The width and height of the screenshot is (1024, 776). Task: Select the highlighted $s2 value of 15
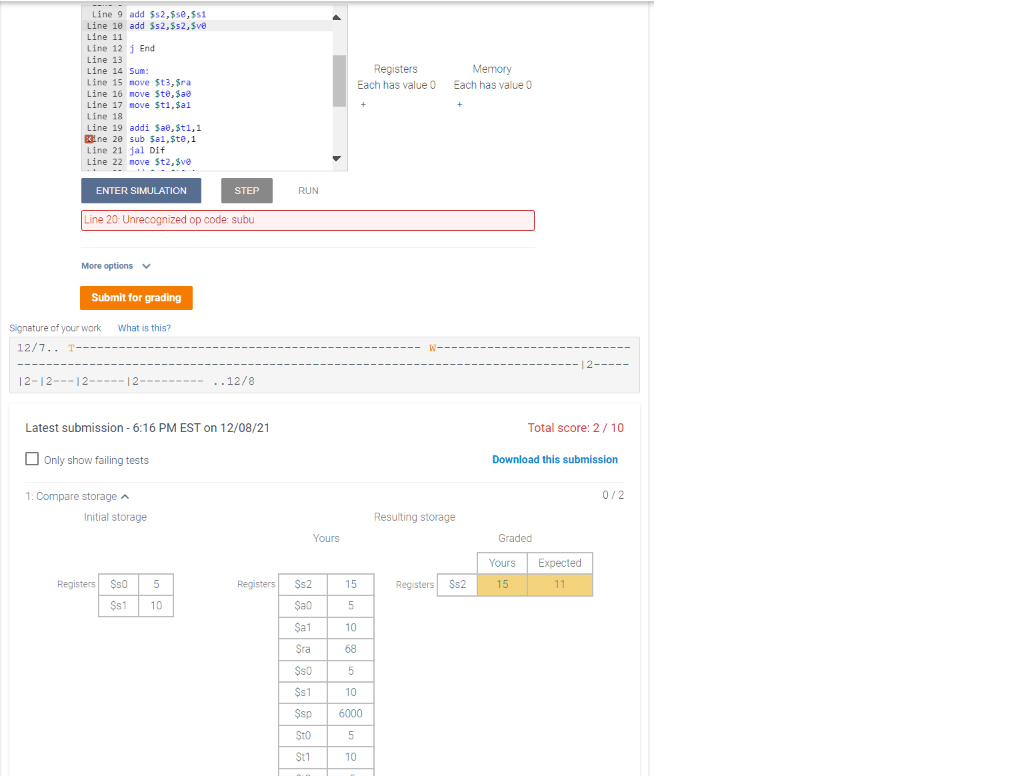pos(501,585)
